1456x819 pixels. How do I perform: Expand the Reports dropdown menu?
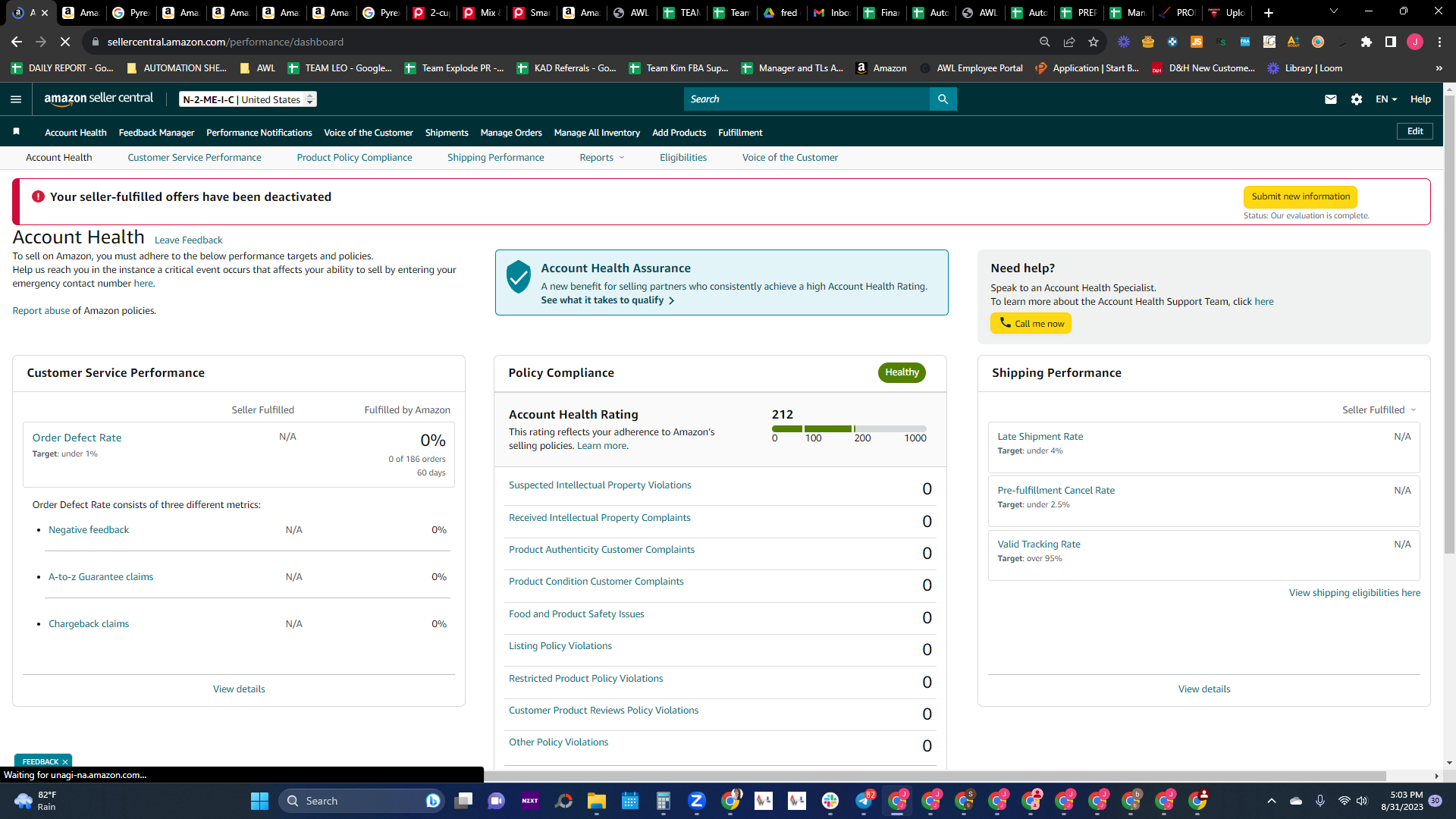point(602,158)
